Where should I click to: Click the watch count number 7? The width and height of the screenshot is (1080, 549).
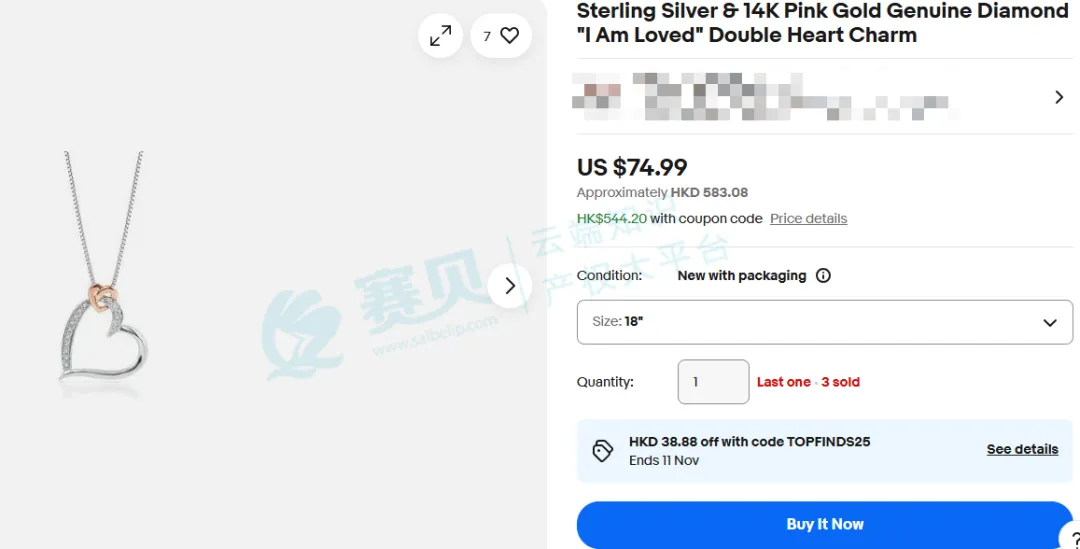click(487, 36)
